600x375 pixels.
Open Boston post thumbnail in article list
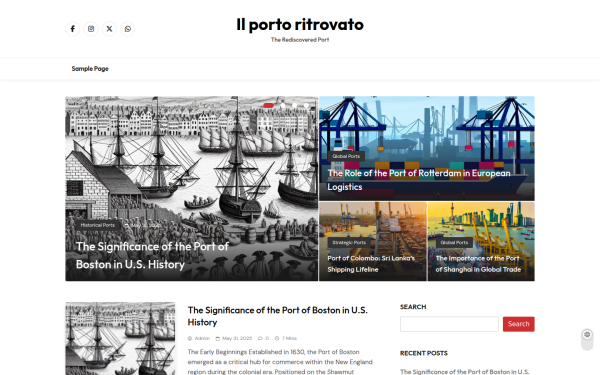[x=120, y=339]
